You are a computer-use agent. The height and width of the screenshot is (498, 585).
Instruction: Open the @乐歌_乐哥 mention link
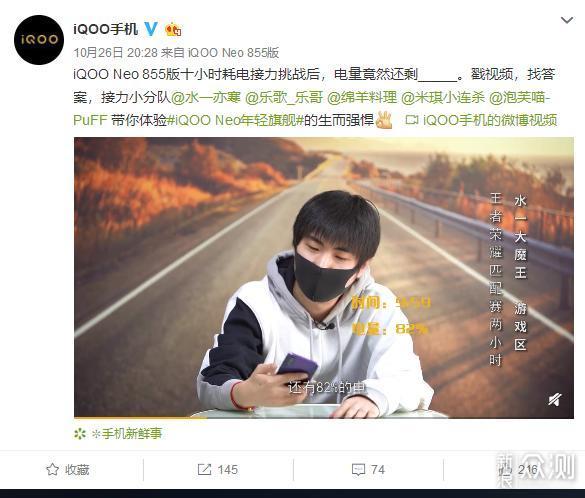point(284,97)
